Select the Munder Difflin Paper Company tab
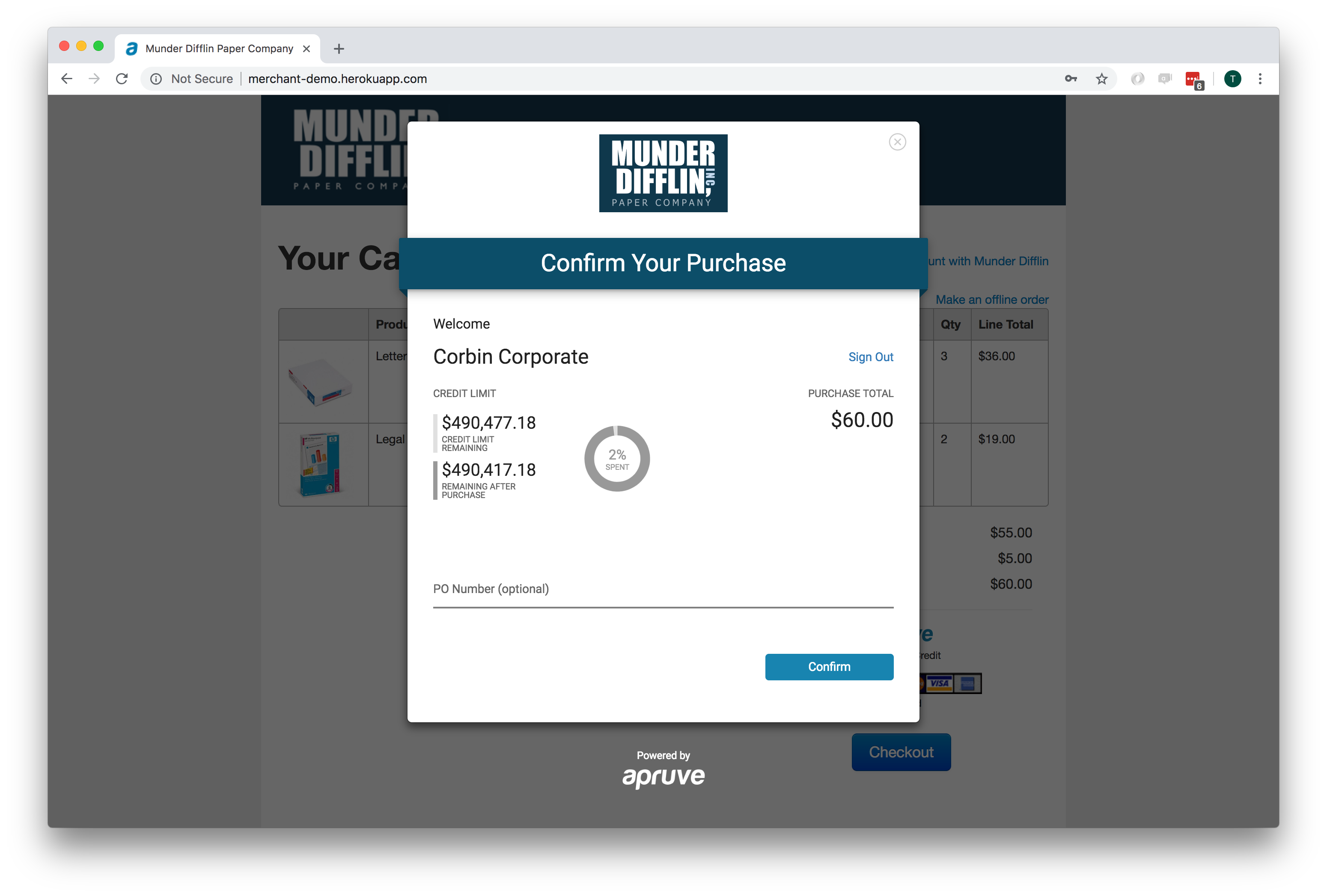This screenshot has width=1327, height=896. click(219, 49)
